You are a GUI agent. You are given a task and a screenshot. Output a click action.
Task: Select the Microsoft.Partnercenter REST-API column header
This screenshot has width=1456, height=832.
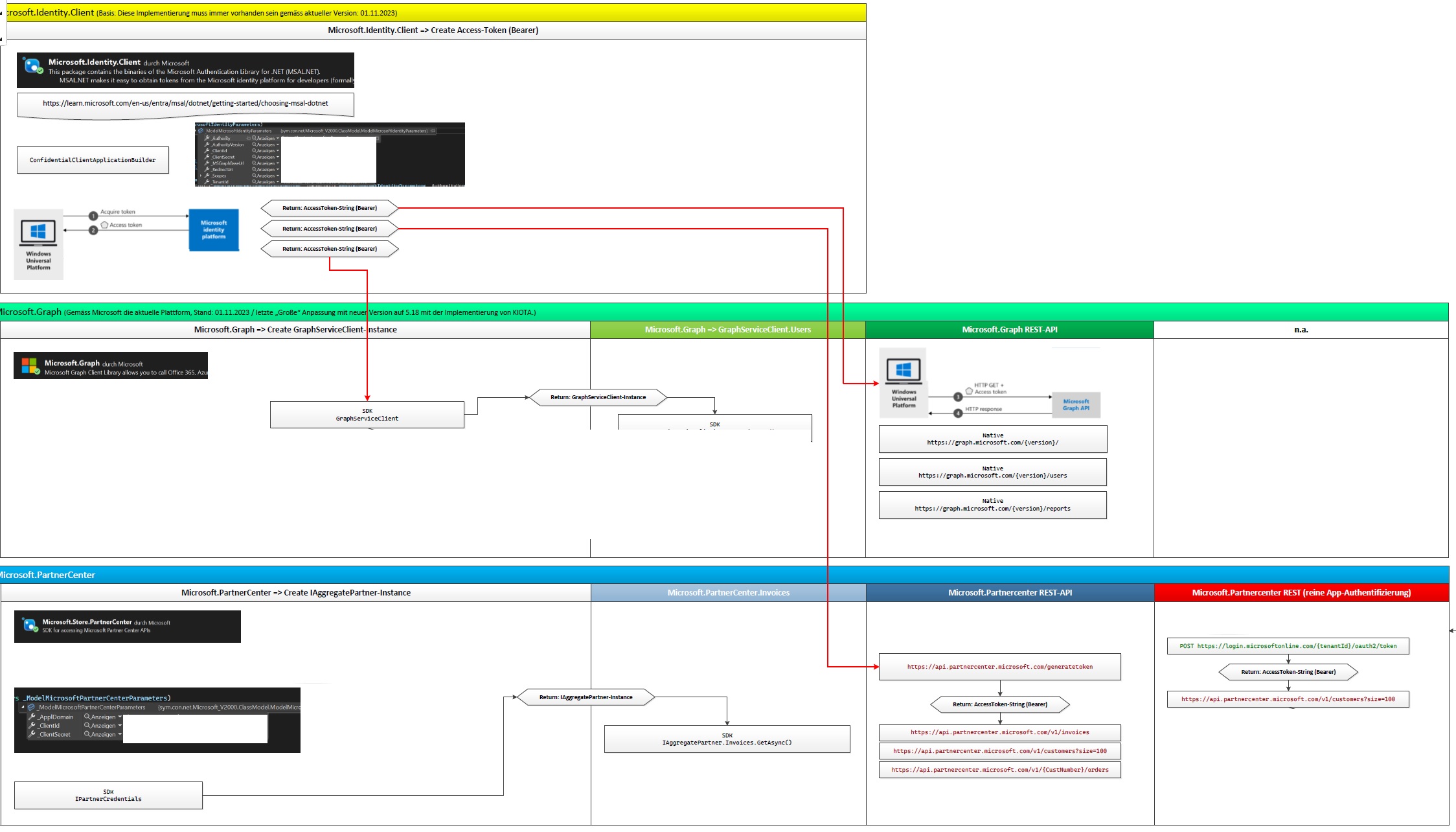[1010, 593]
